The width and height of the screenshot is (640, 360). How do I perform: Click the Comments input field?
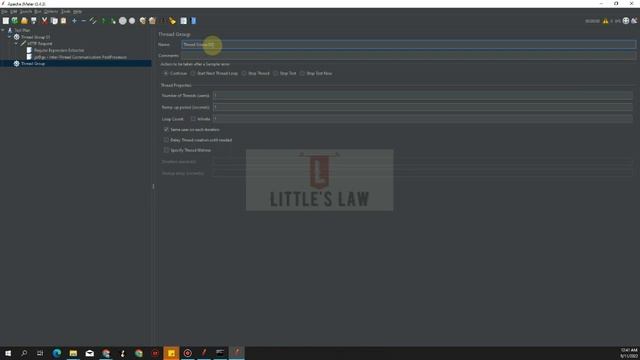[x=409, y=56]
